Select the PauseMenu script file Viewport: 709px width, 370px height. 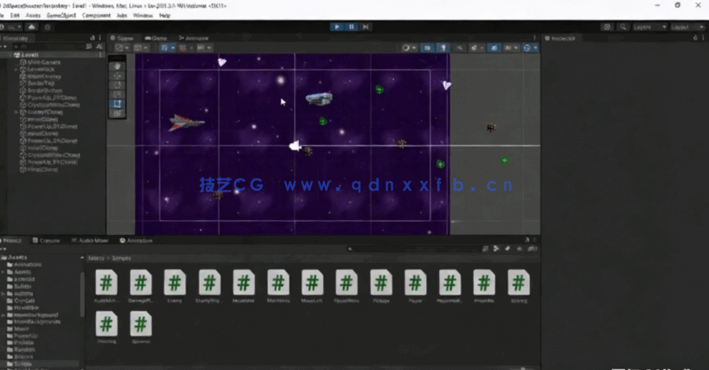346,286
